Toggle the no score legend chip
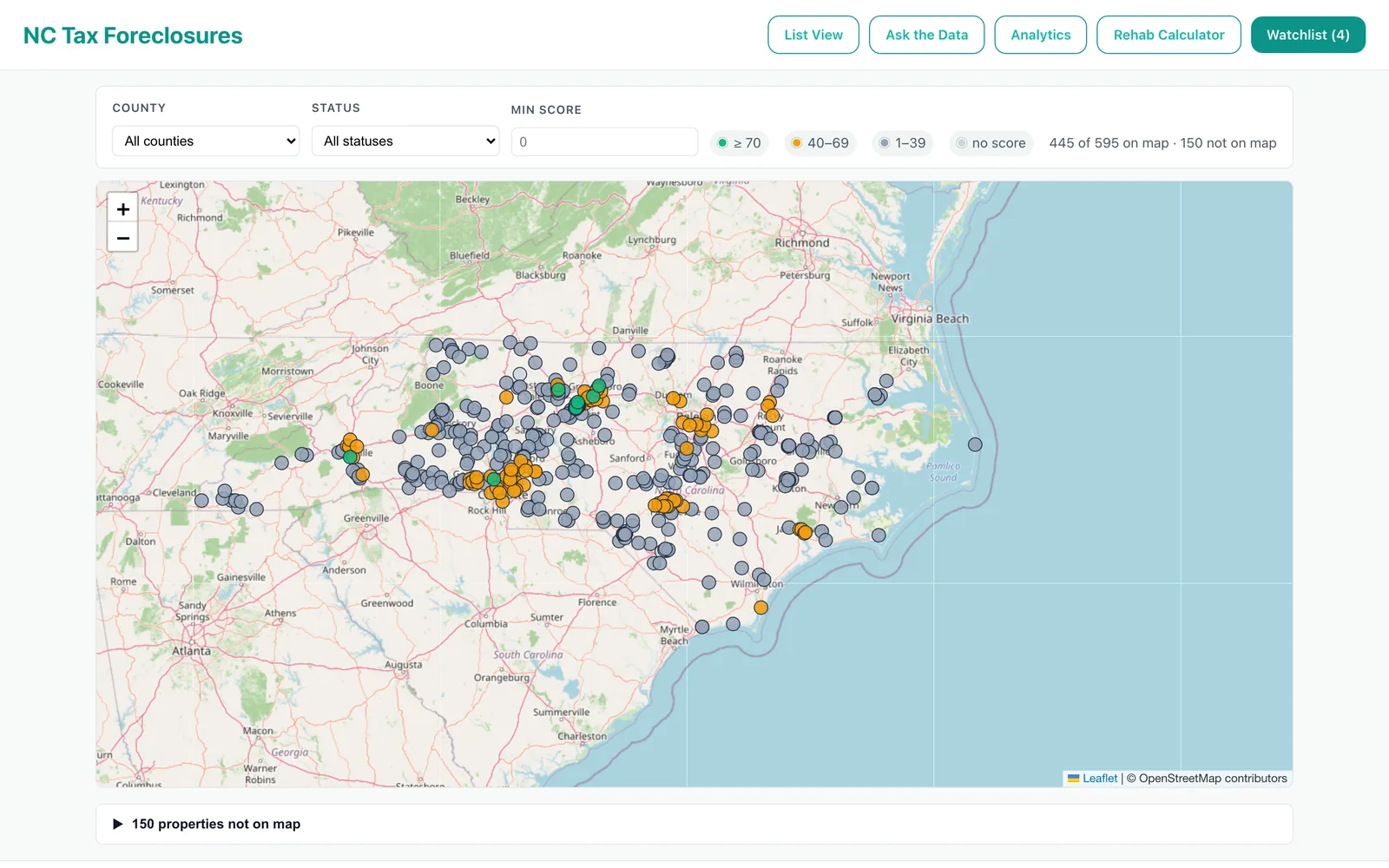 point(991,143)
